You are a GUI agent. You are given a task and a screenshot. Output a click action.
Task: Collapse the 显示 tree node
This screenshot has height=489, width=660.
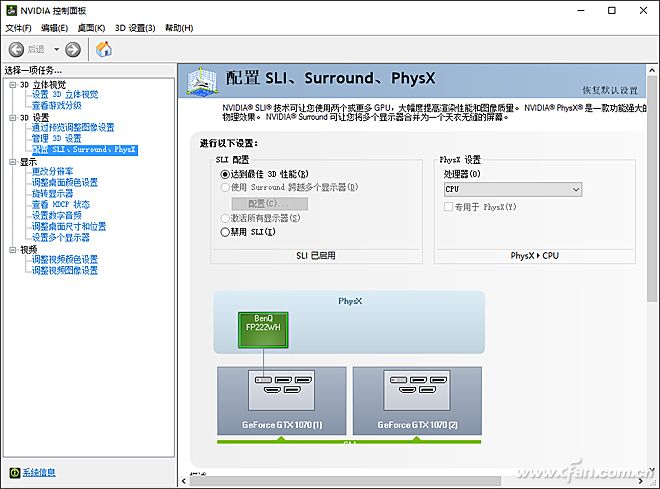(13, 162)
